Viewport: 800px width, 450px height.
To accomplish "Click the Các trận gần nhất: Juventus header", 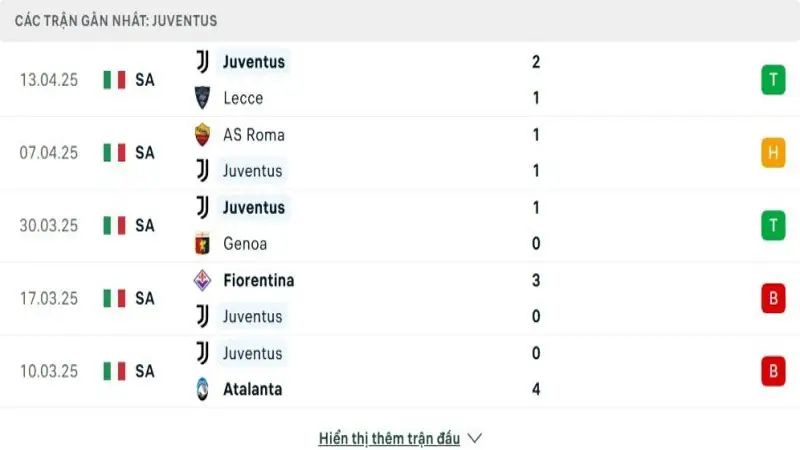I will tap(116, 21).
